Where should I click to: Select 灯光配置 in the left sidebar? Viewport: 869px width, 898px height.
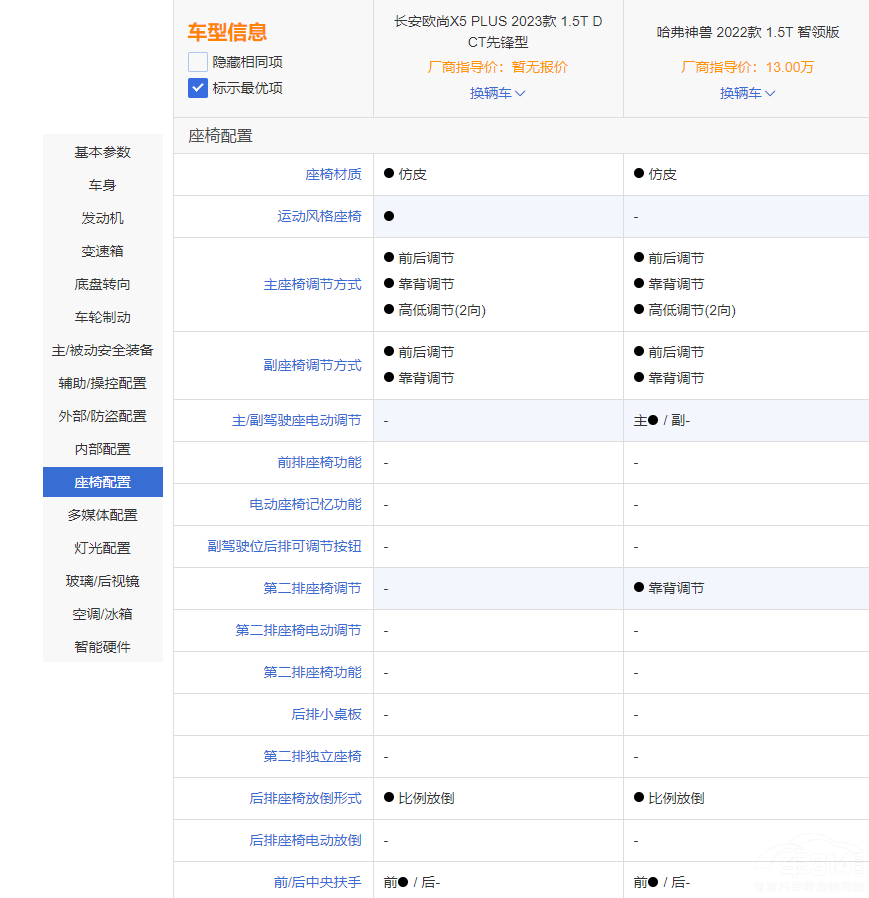(x=102, y=548)
